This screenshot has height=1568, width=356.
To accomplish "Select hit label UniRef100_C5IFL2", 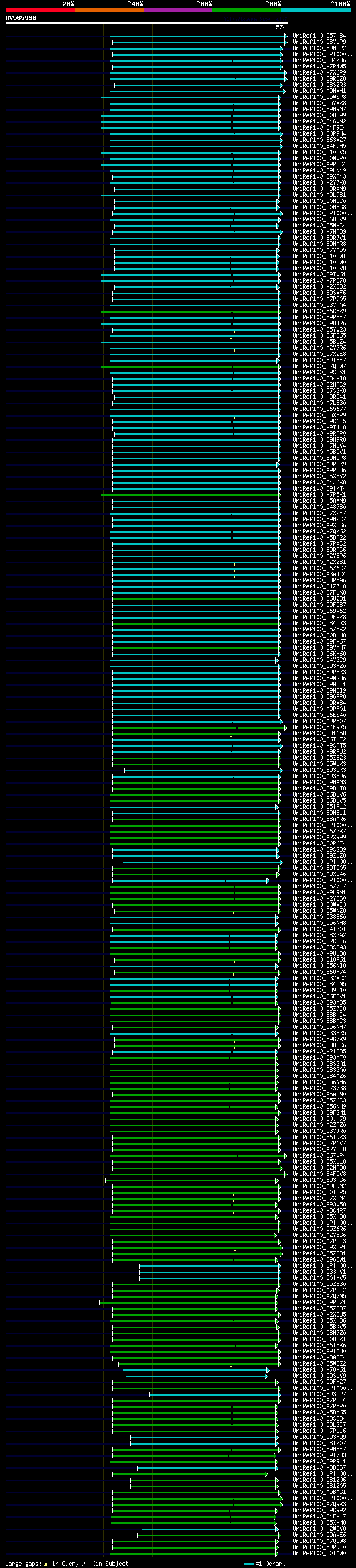I will click(x=319, y=807).
